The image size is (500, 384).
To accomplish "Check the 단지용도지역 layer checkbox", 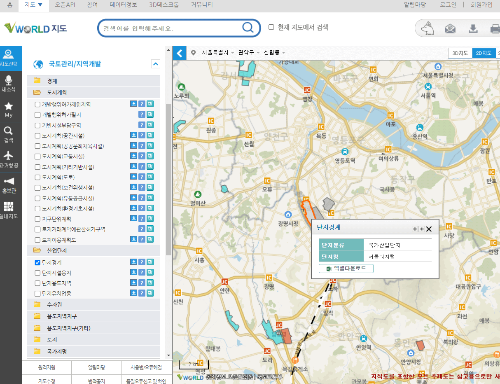I will pyautogui.click(x=37, y=283).
